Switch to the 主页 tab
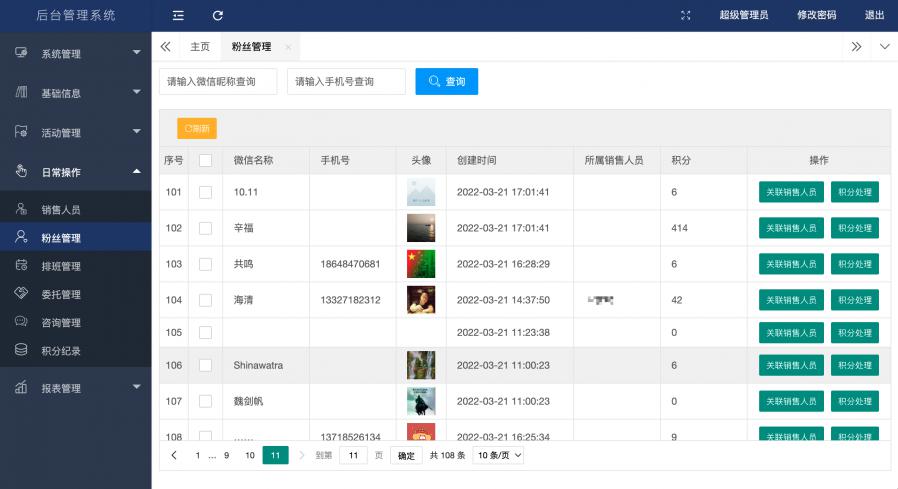 200,47
